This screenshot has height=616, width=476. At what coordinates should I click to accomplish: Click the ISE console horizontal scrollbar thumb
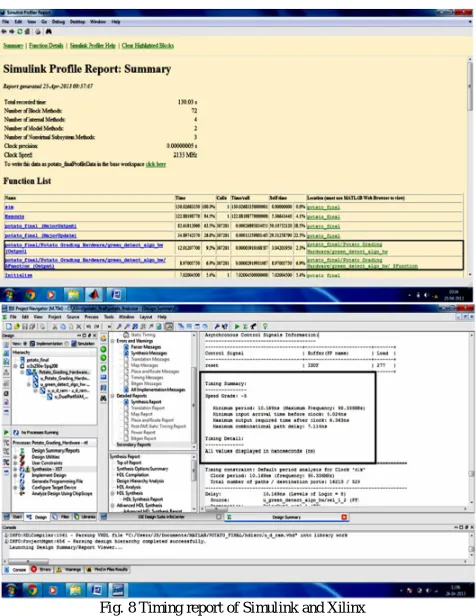(28, 561)
